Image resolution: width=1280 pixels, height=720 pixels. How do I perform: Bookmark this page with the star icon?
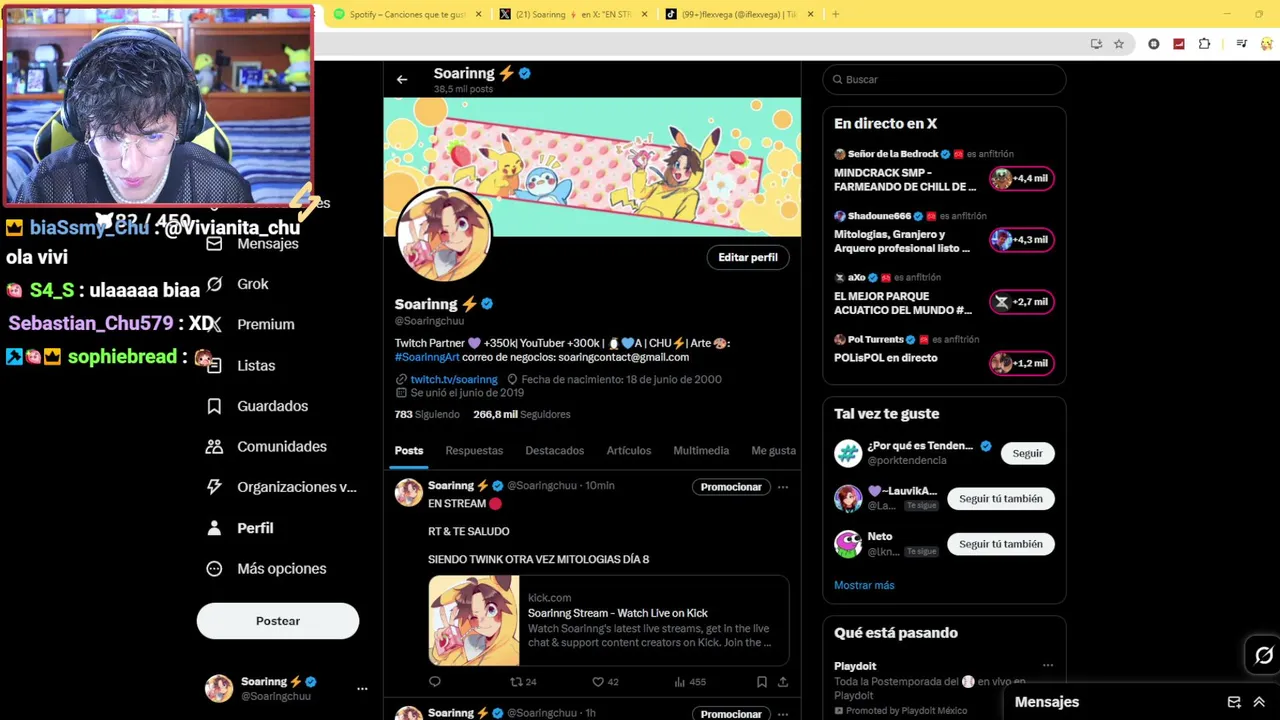pyautogui.click(x=1119, y=44)
